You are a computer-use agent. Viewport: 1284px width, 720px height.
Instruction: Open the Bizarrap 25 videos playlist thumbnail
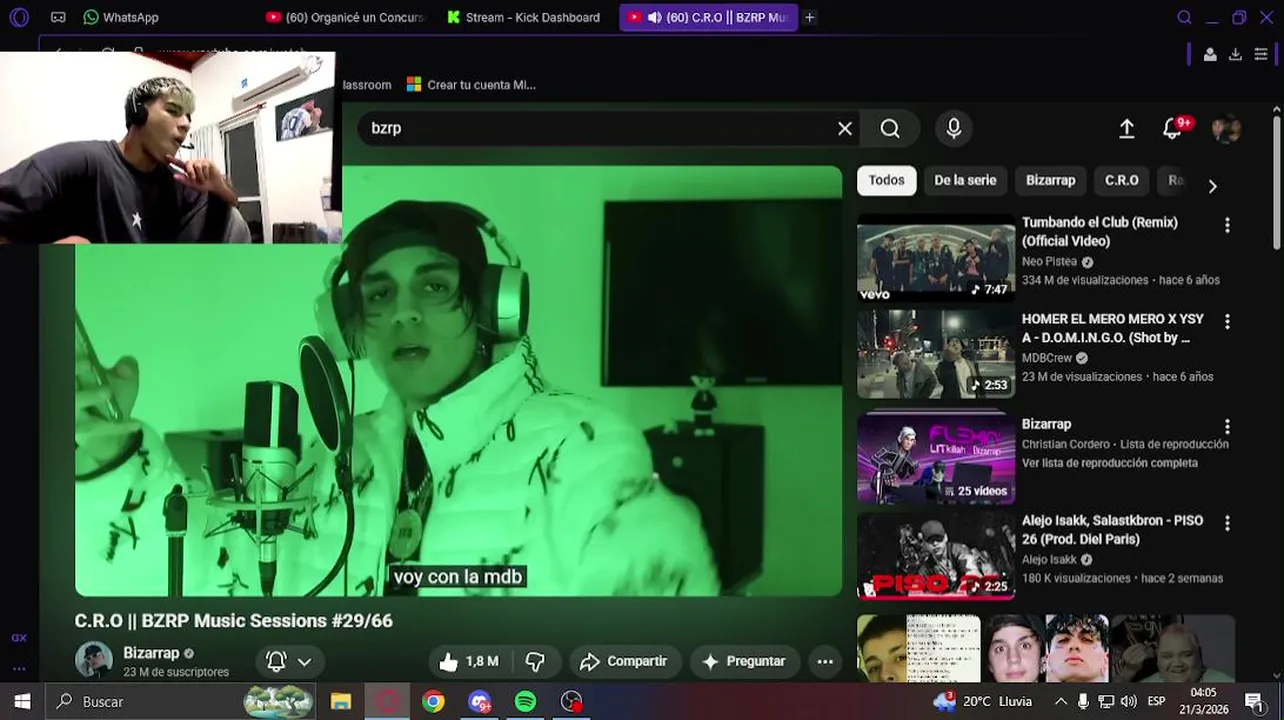click(x=936, y=459)
